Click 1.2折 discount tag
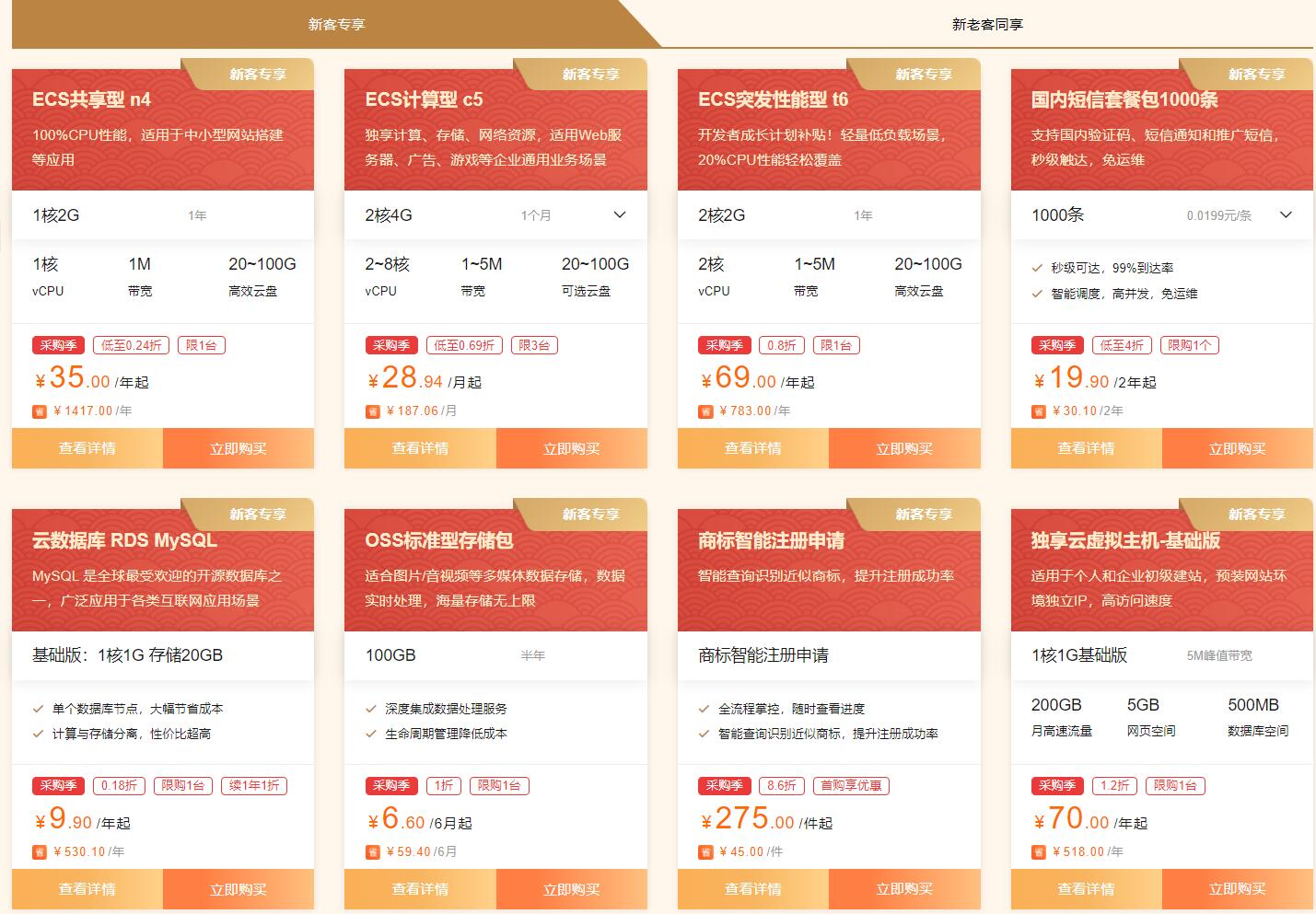The image size is (1316, 914). [1115, 786]
